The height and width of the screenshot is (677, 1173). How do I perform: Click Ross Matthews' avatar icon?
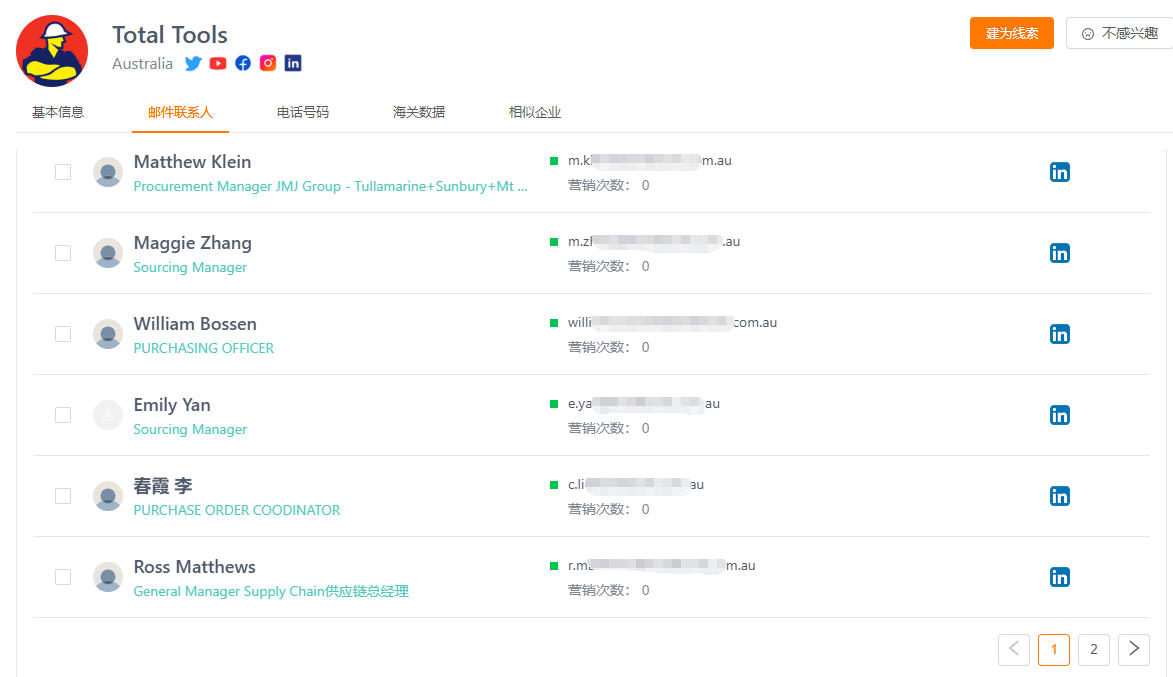click(x=108, y=577)
